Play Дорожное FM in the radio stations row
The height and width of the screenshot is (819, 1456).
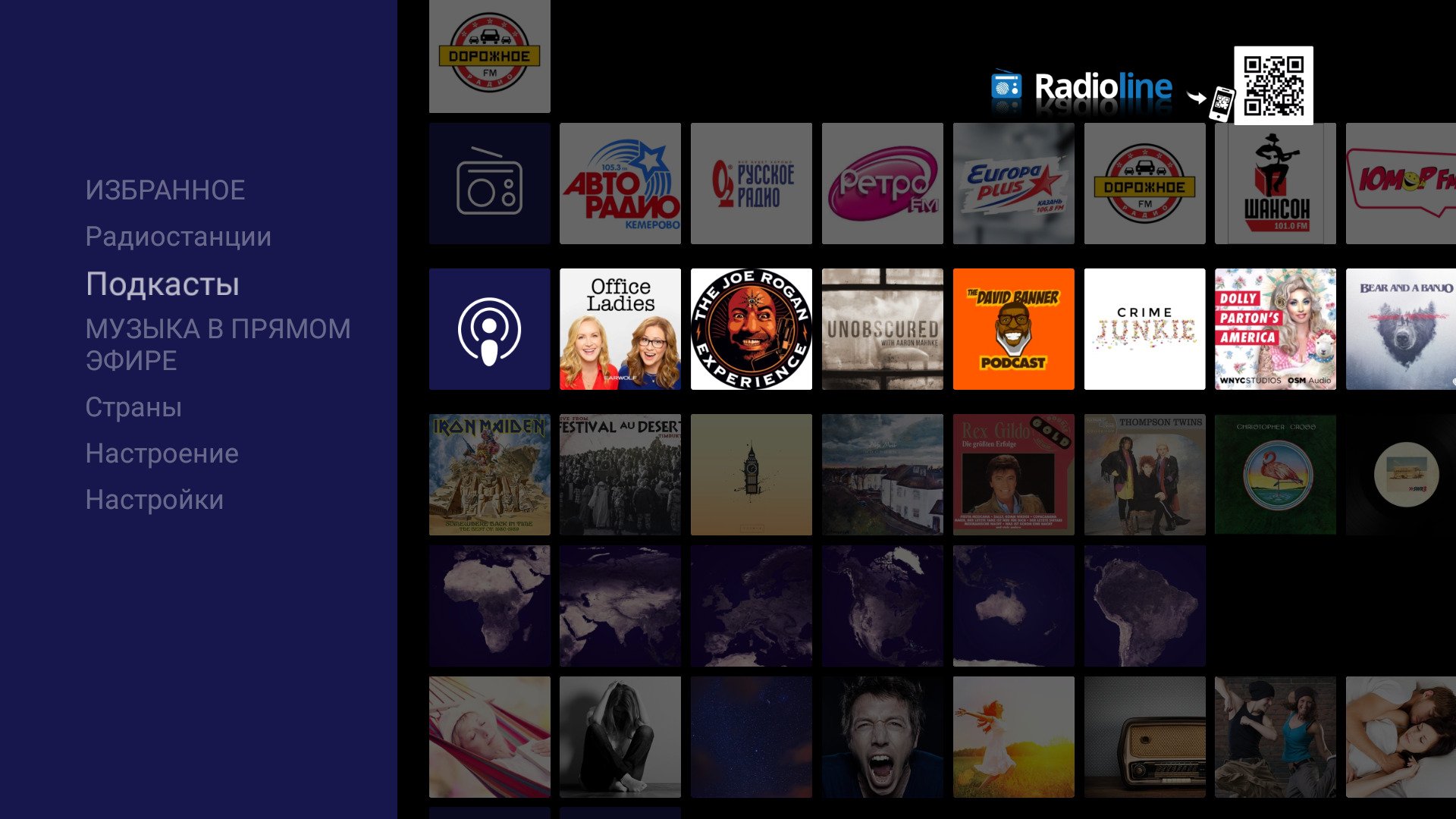pyautogui.click(x=1145, y=184)
